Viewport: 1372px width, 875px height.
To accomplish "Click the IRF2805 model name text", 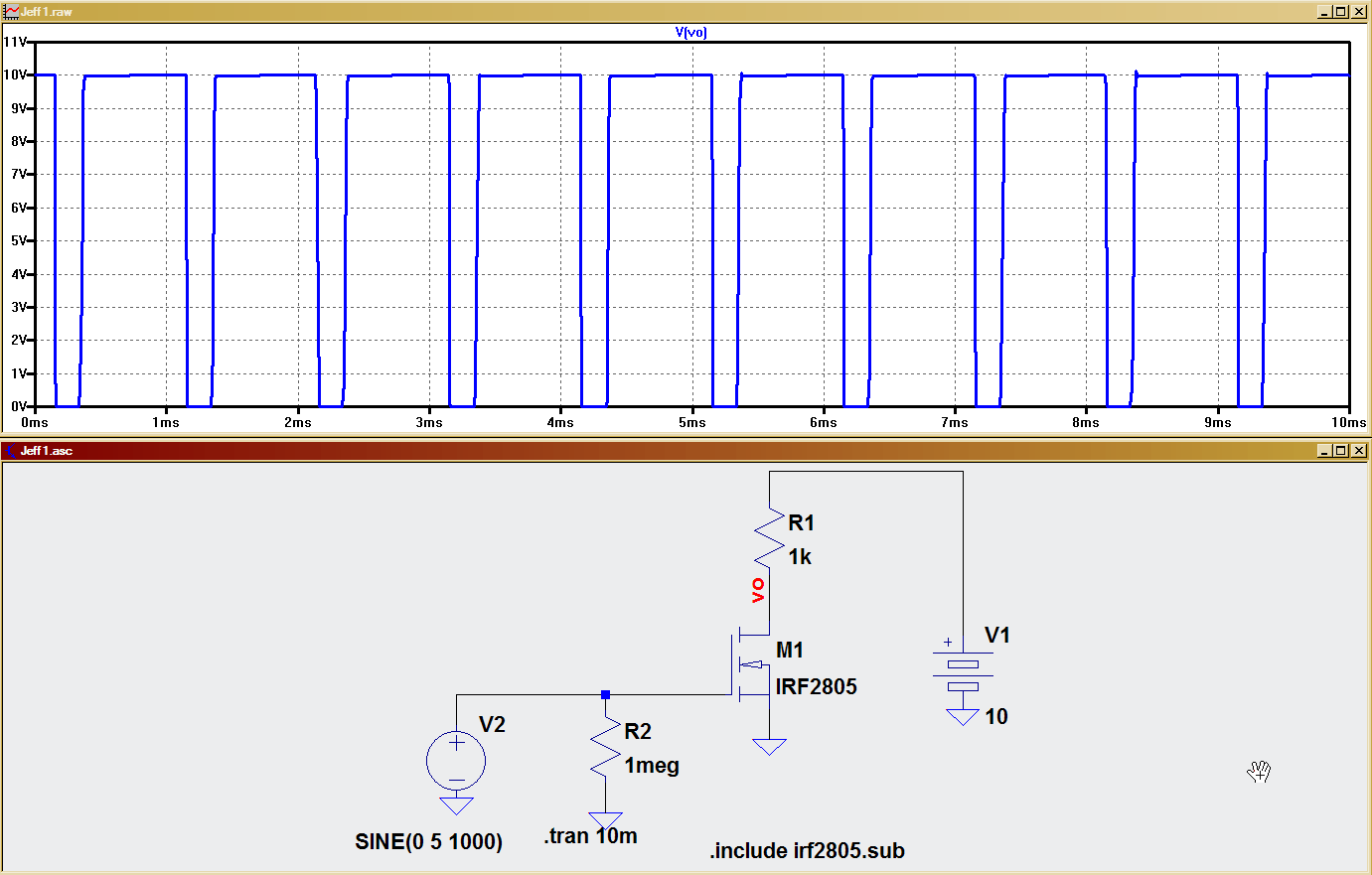I will 816,686.
